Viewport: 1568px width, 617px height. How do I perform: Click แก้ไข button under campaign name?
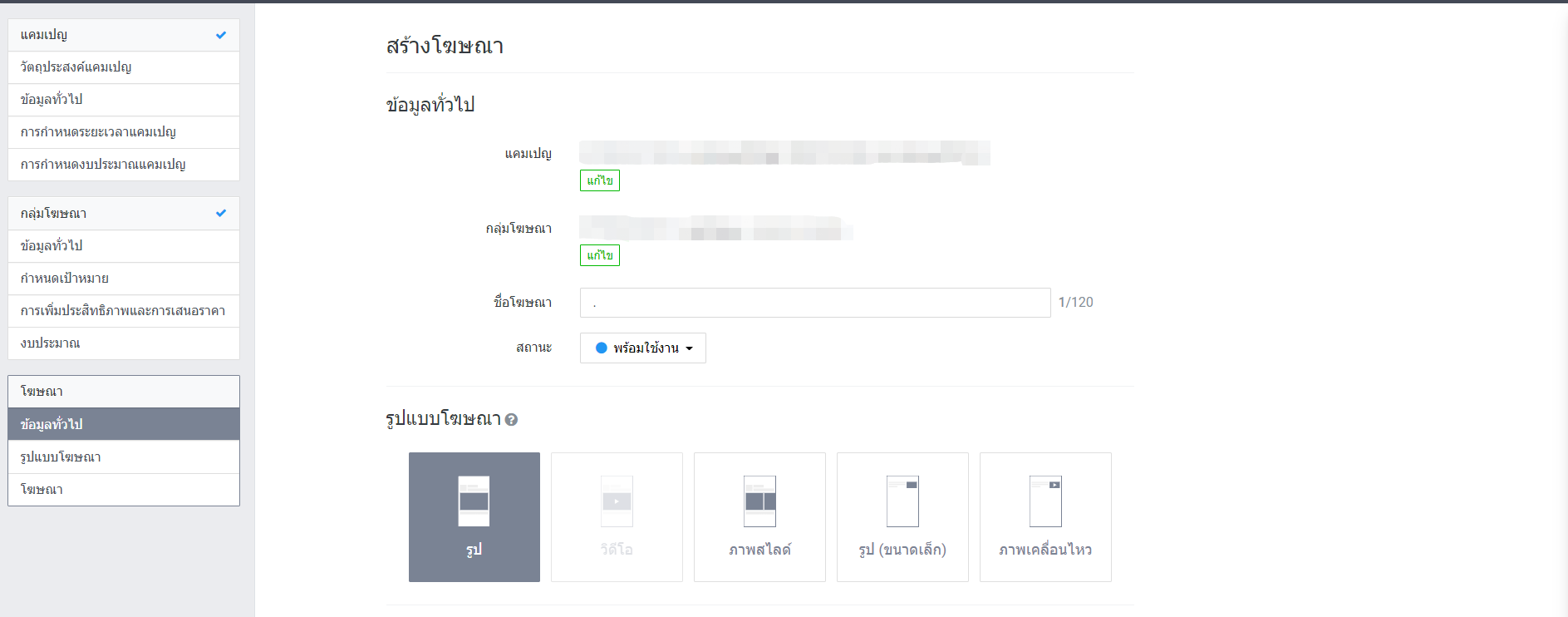599,180
